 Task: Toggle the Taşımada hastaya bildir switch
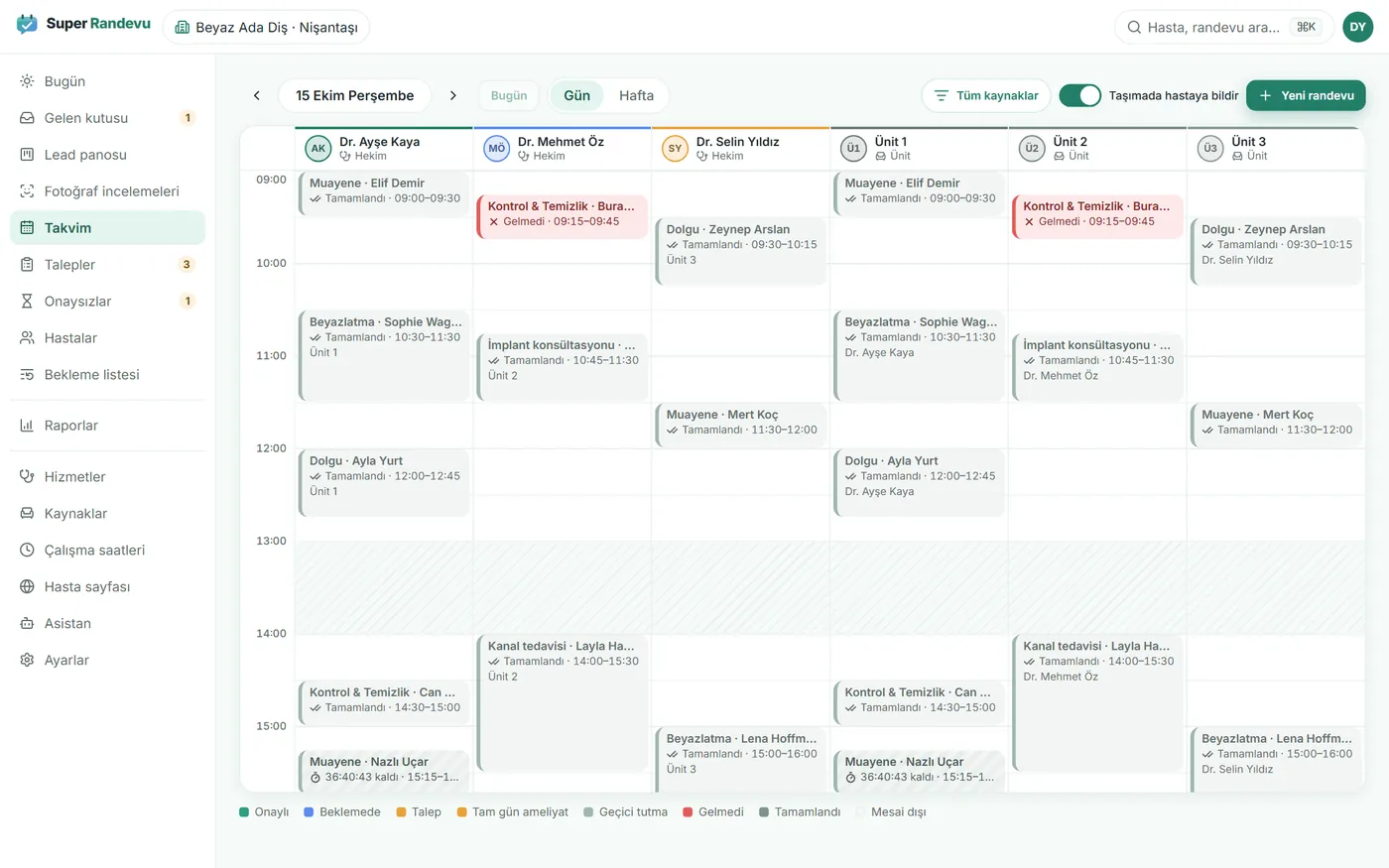tap(1079, 95)
